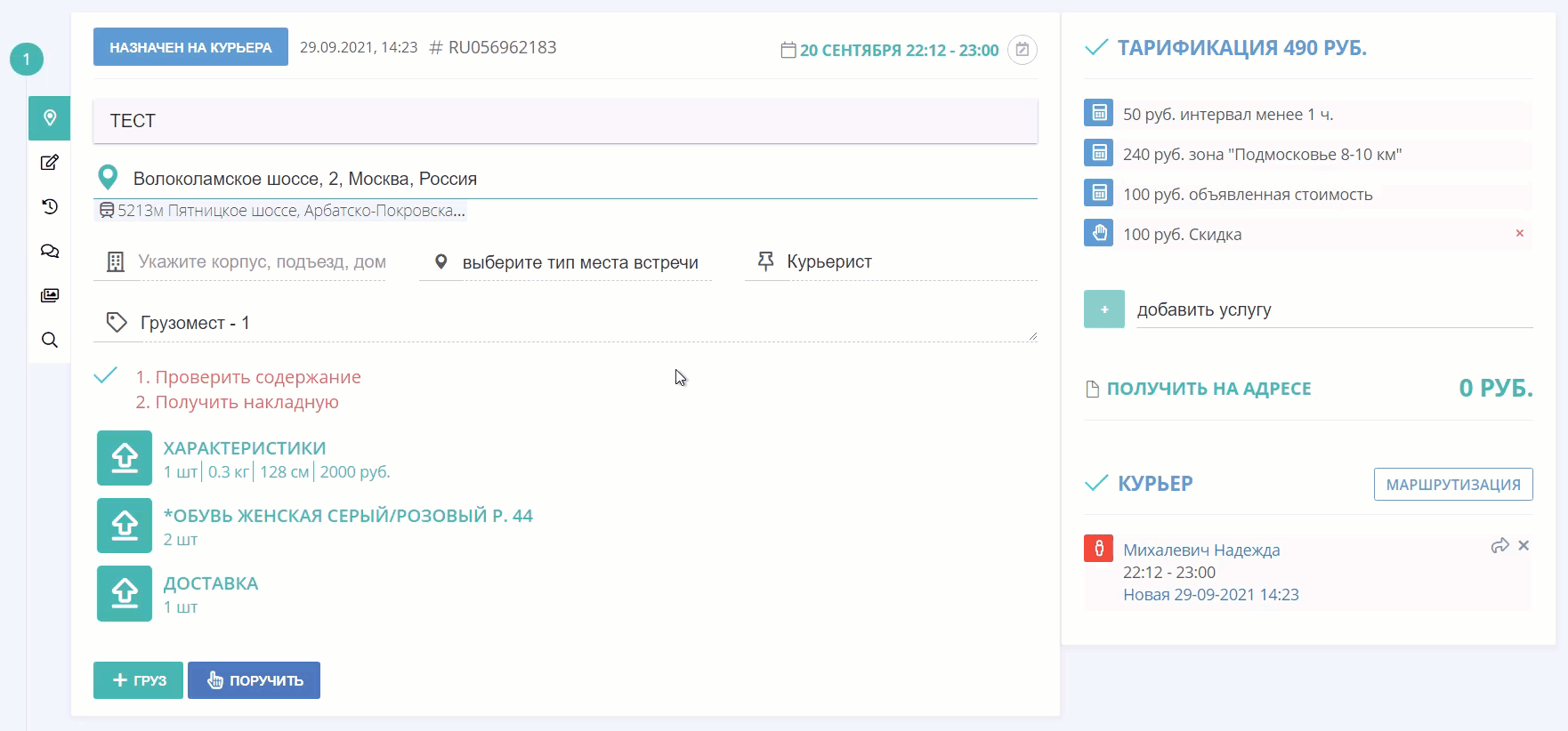Click the document icon by ПОЛУЧИТЬ НА АДРЕСЕ
This screenshot has height=731, width=1568.
[1093, 389]
